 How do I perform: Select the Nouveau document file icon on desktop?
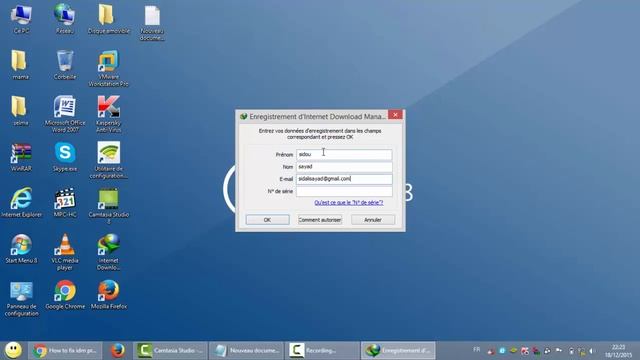pos(152,23)
